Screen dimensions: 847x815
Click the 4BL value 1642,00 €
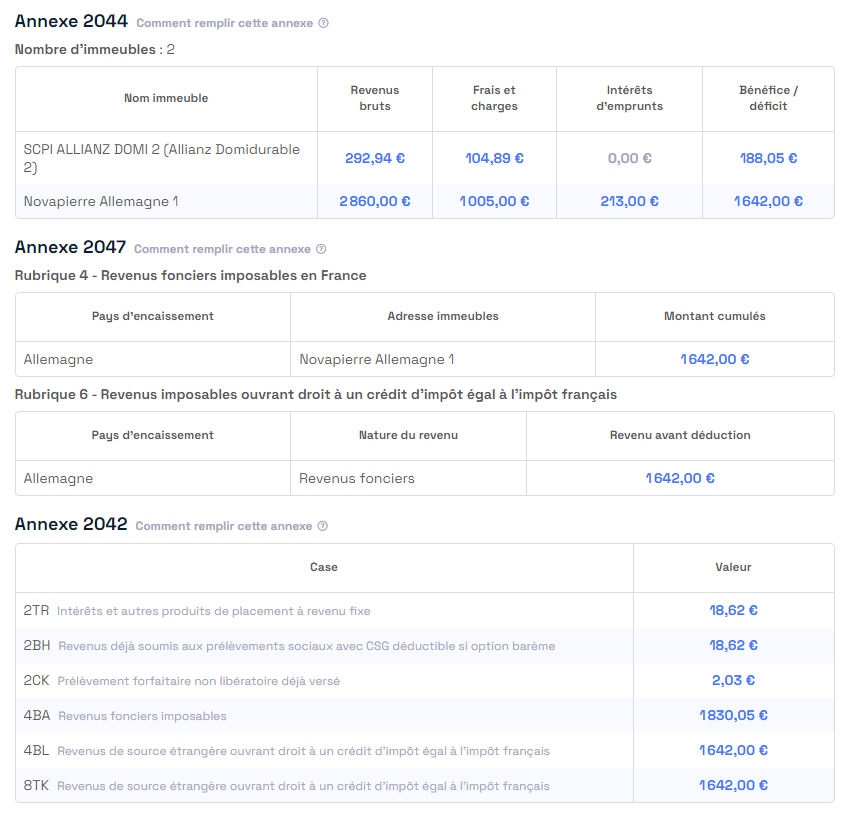733,750
